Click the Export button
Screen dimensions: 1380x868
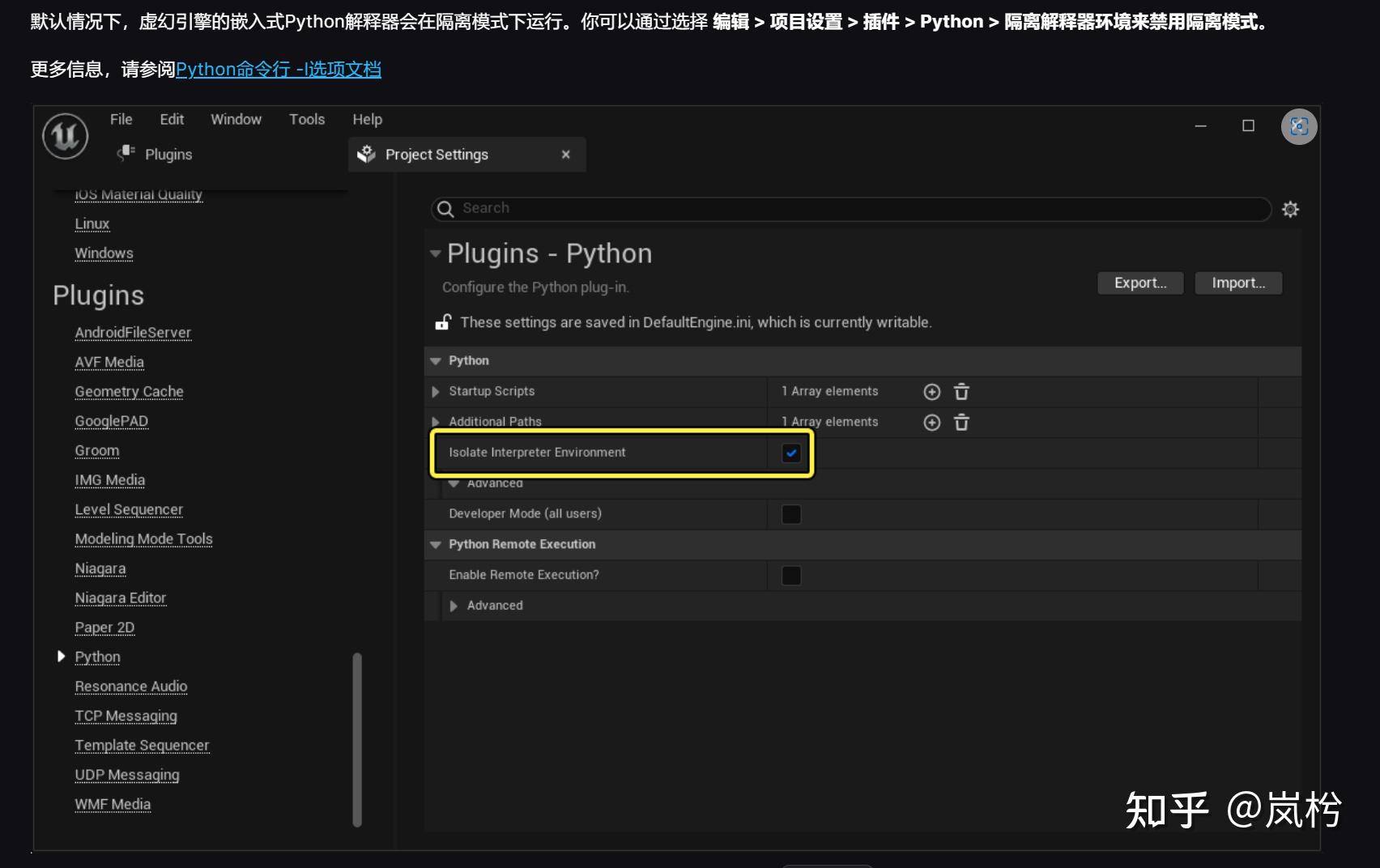click(1139, 283)
